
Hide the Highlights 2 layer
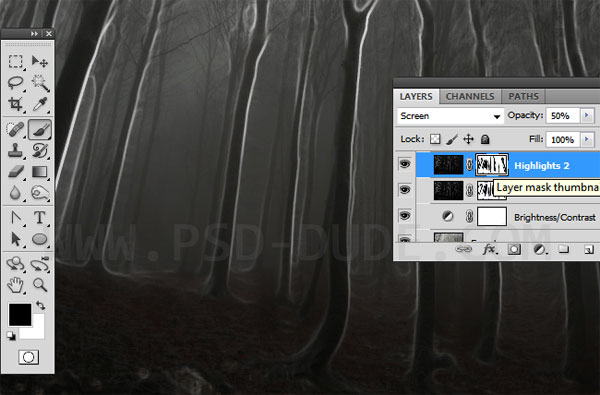[x=405, y=164]
